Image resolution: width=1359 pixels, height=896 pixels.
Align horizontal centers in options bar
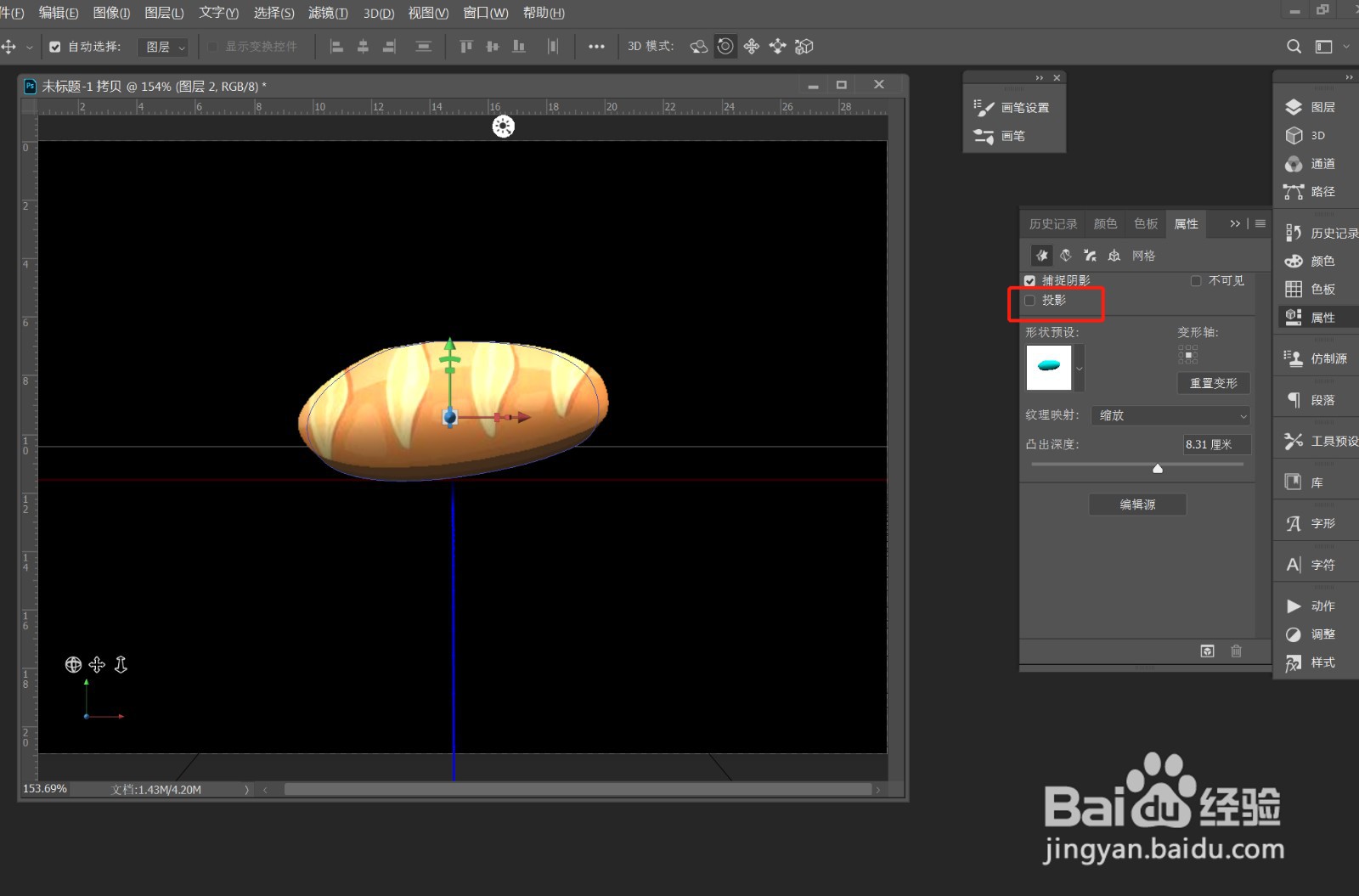coord(363,47)
